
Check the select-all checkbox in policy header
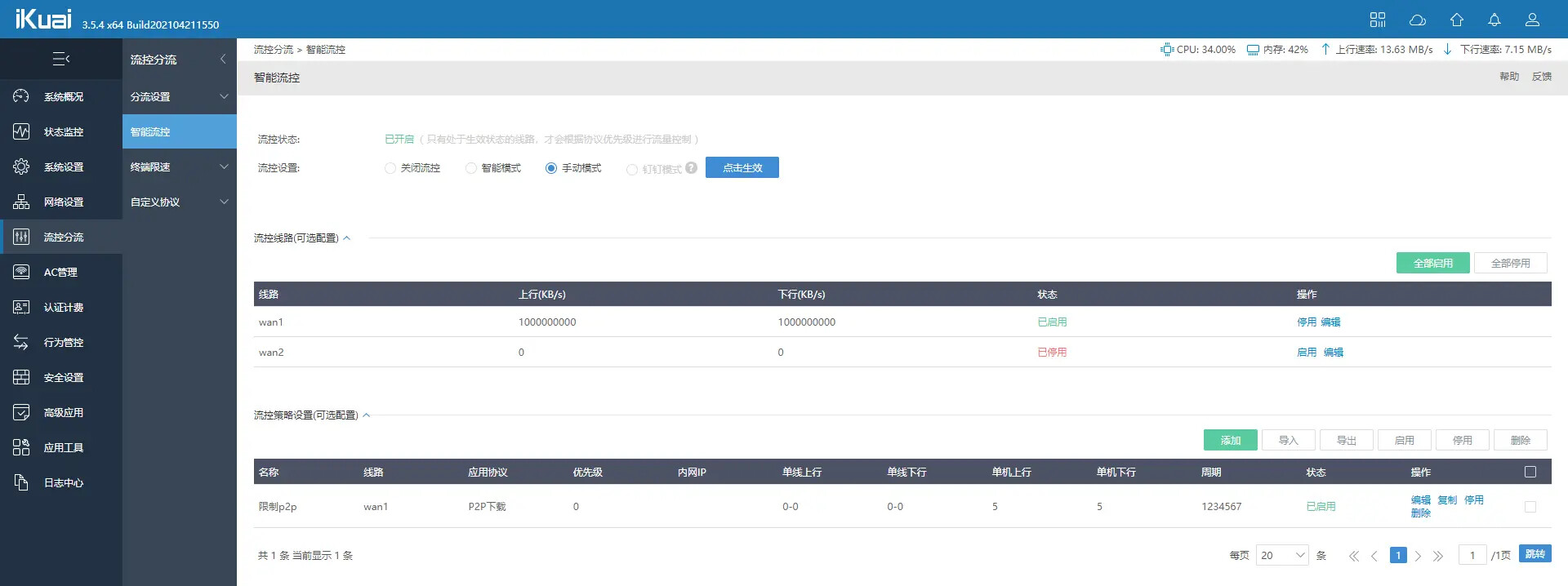click(1530, 472)
